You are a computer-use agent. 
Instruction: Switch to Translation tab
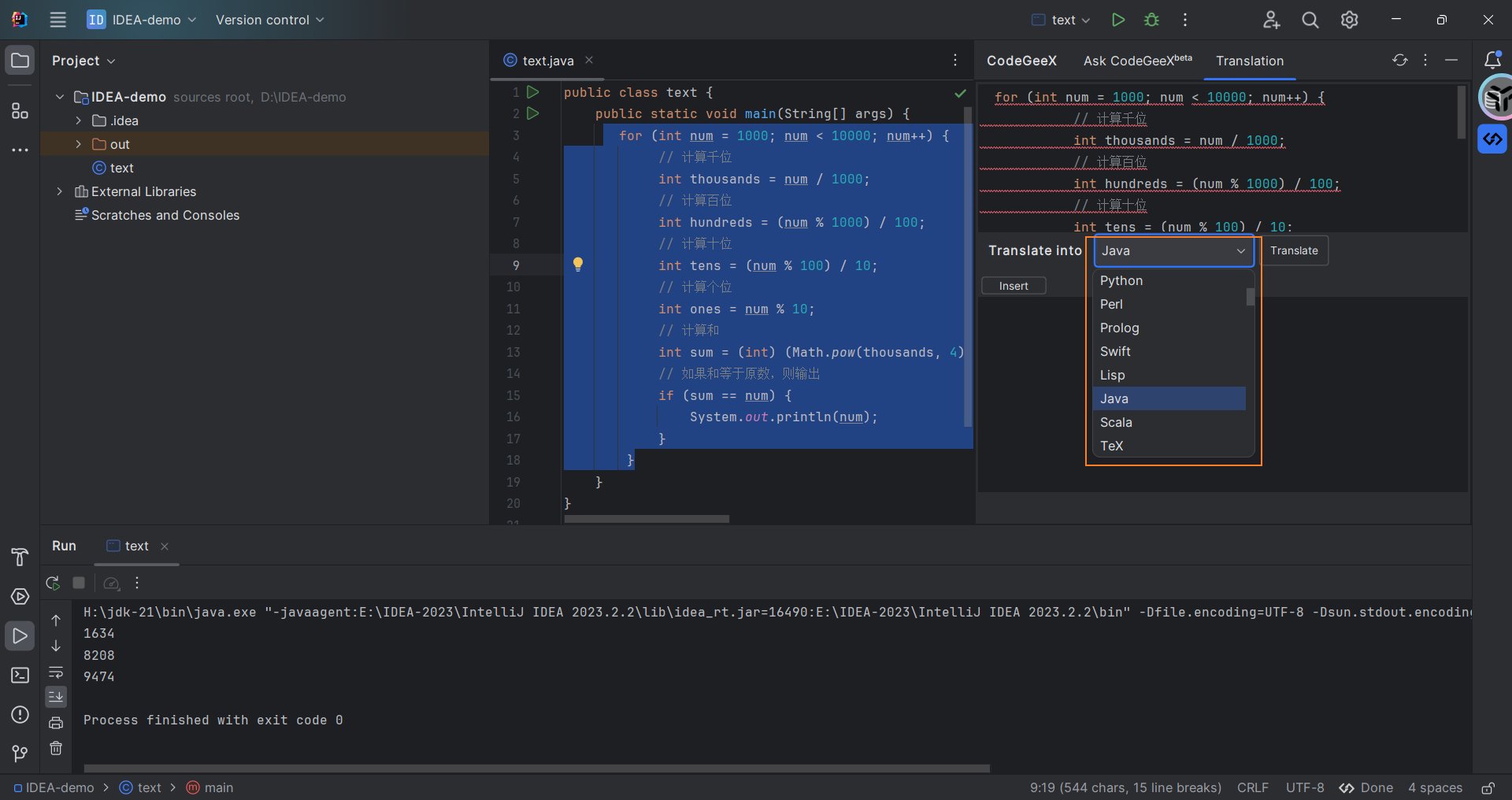[1250, 61]
